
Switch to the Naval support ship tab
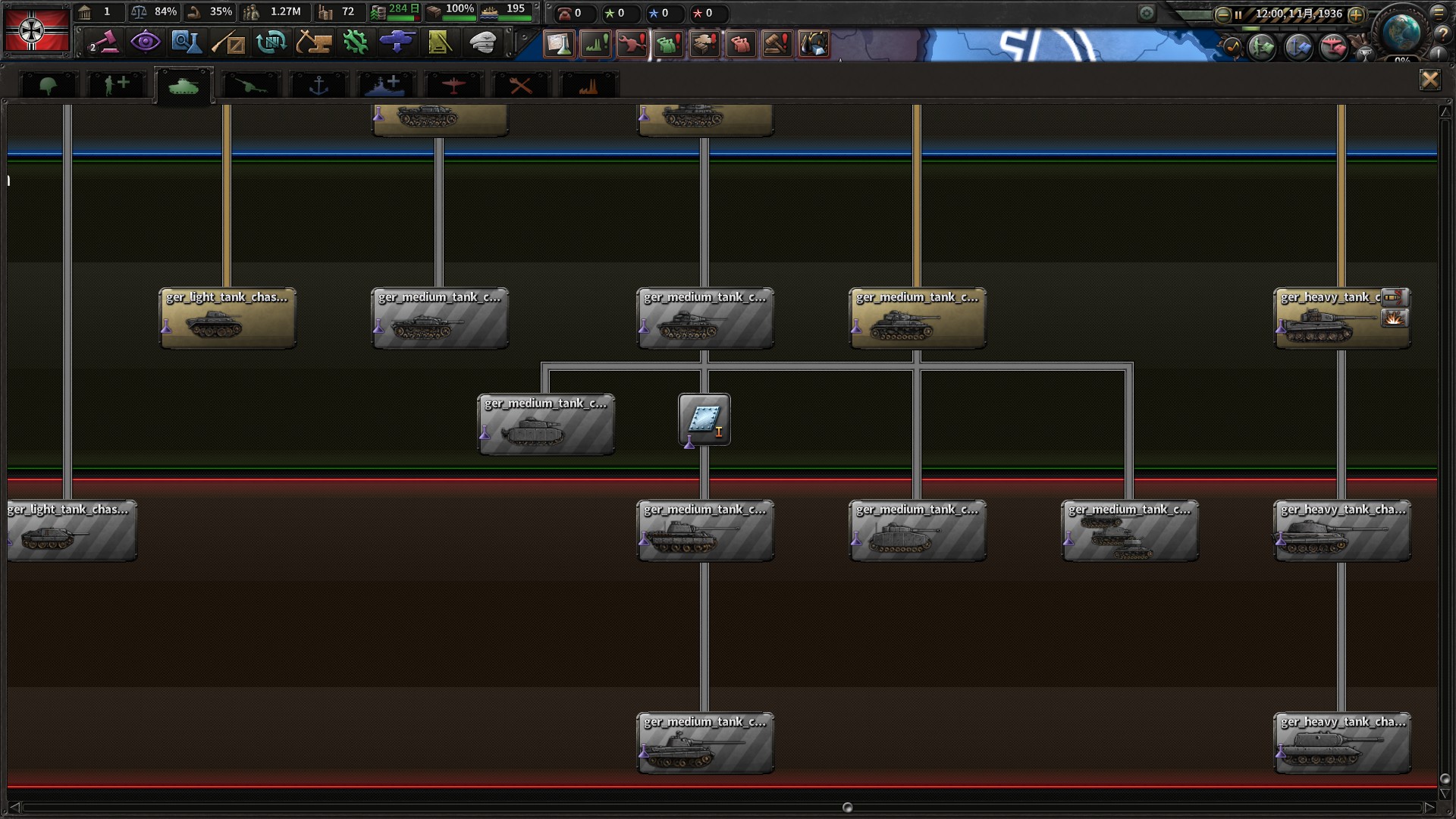386,85
